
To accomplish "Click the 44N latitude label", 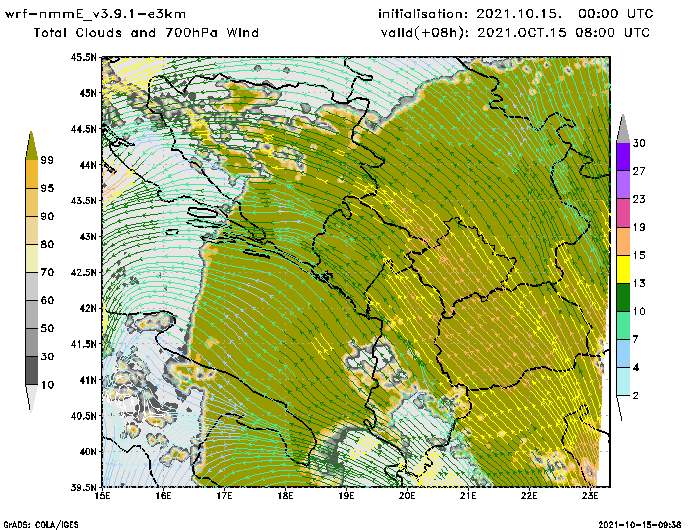I will (88, 165).
